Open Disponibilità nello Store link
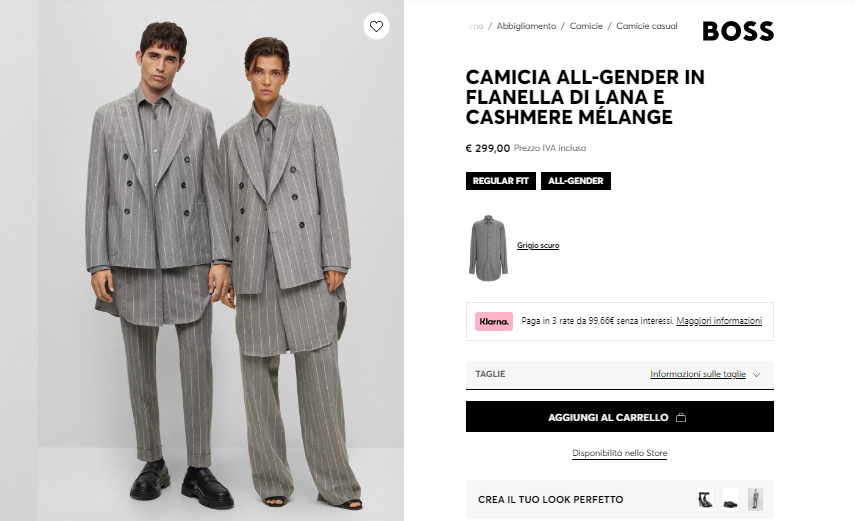Viewport: 855px width, 521px height. coord(619,454)
